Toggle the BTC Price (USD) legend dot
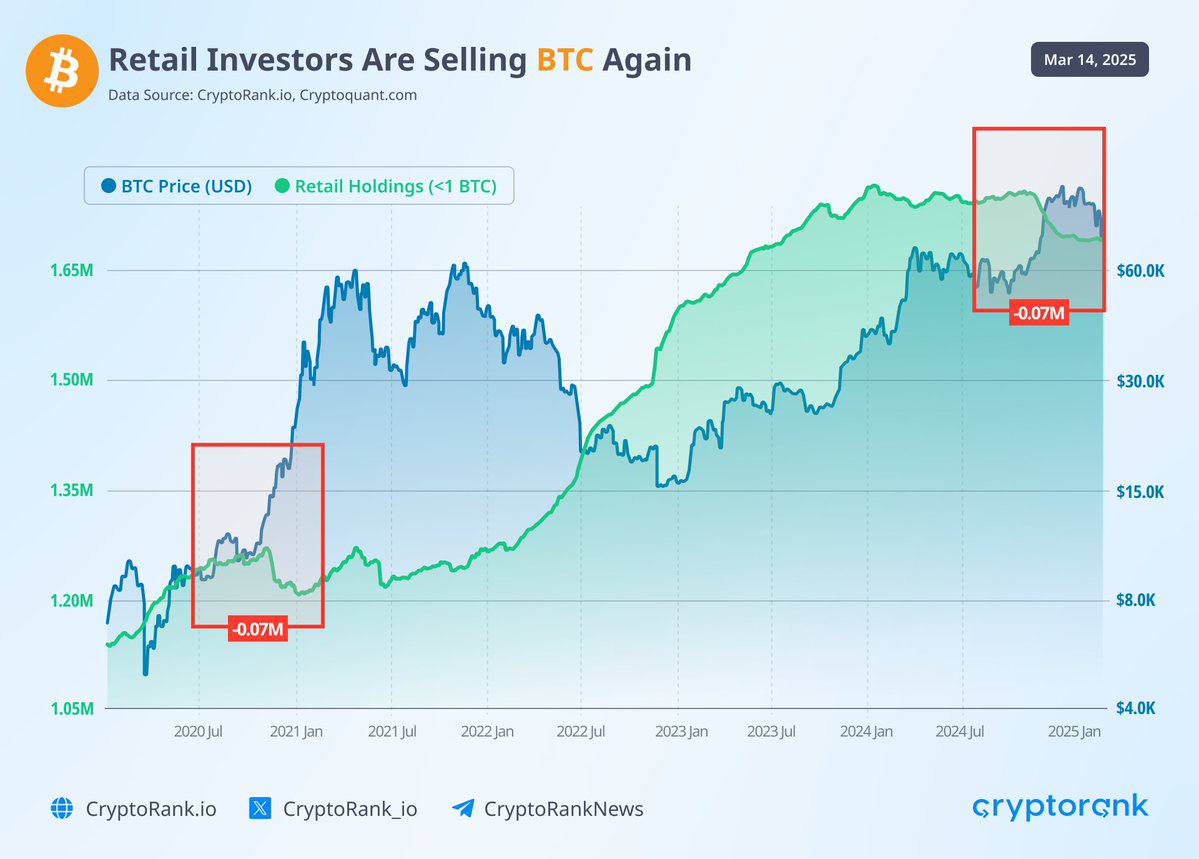This screenshot has width=1199, height=859. pos(109,186)
